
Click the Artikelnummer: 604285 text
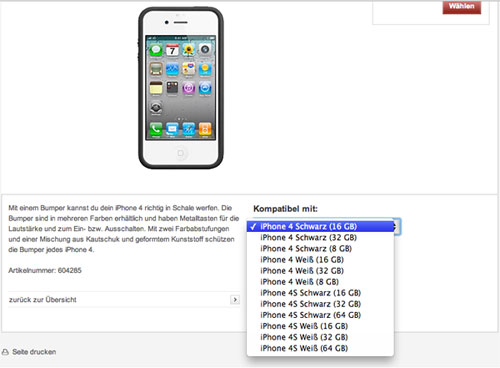click(45, 270)
